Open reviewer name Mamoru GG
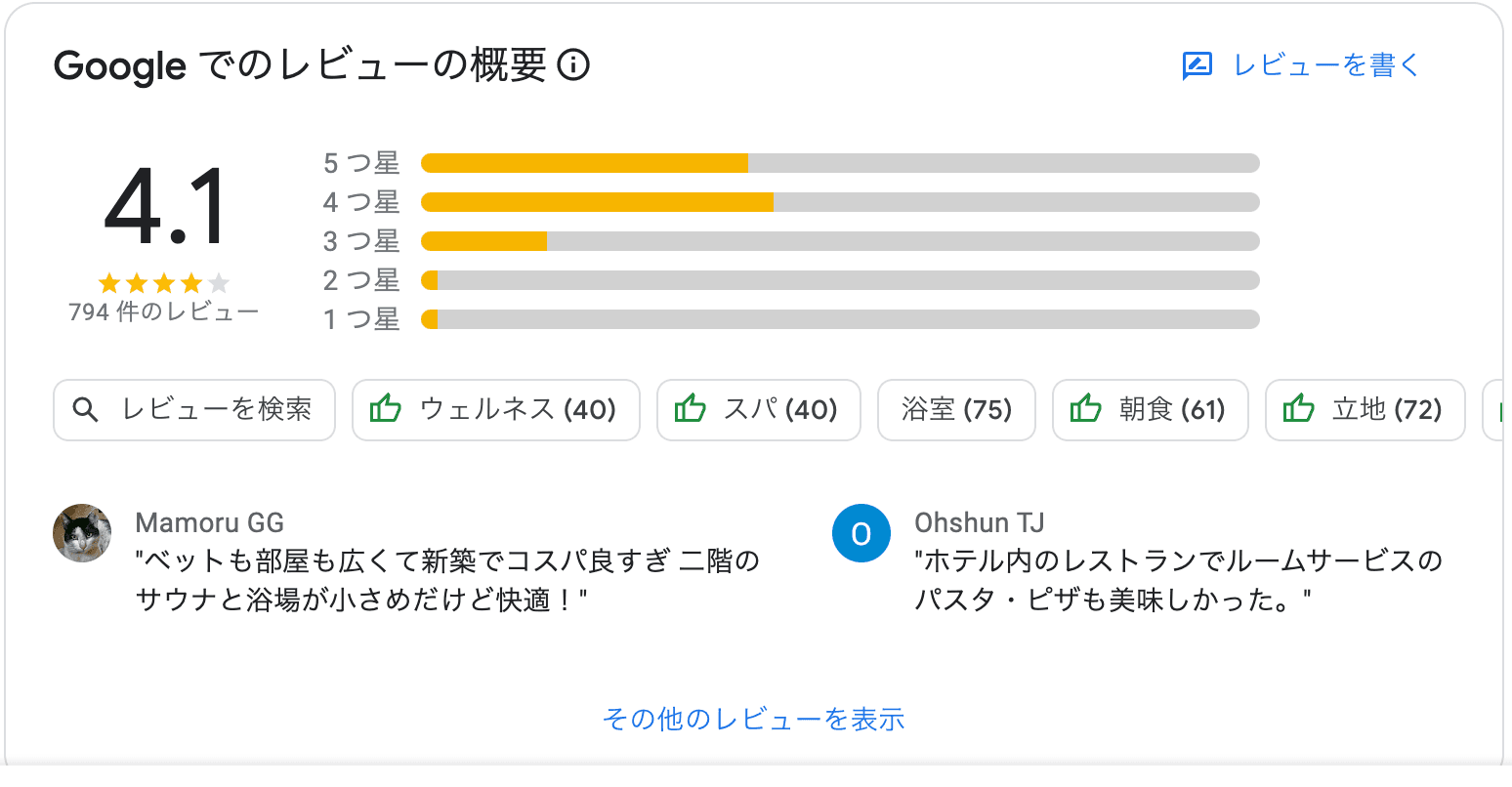This screenshot has width=1512, height=787. click(x=210, y=522)
